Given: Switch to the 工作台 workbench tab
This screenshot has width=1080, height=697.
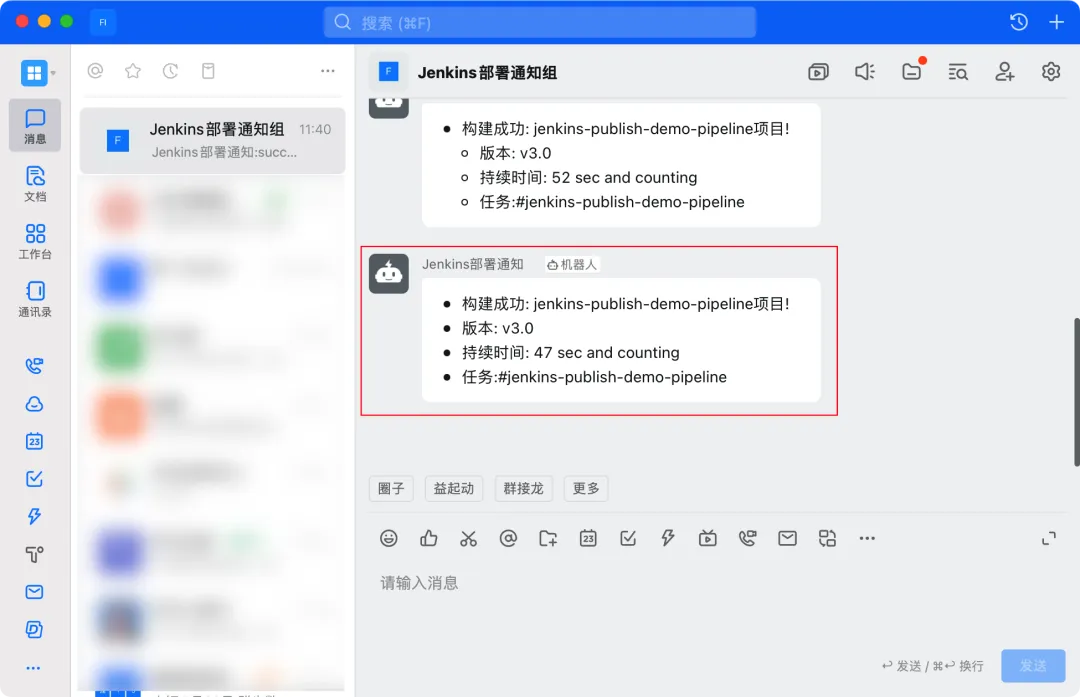Looking at the screenshot, I should coord(35,242).
